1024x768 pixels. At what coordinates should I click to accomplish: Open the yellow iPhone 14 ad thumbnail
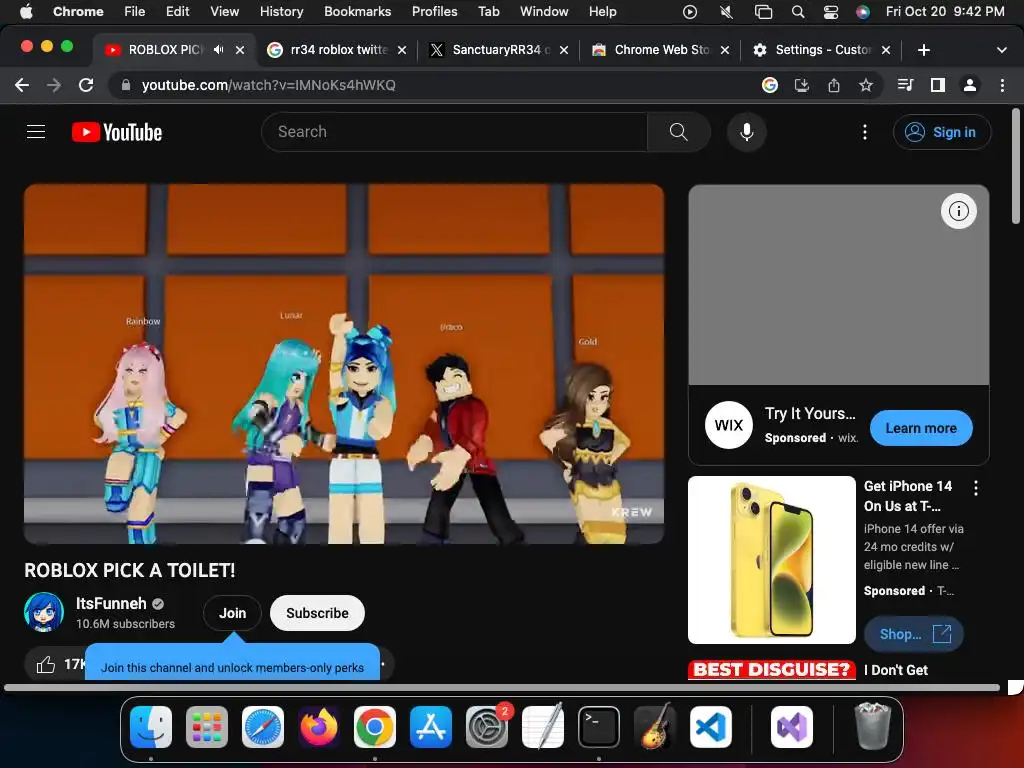coord(771,560)
